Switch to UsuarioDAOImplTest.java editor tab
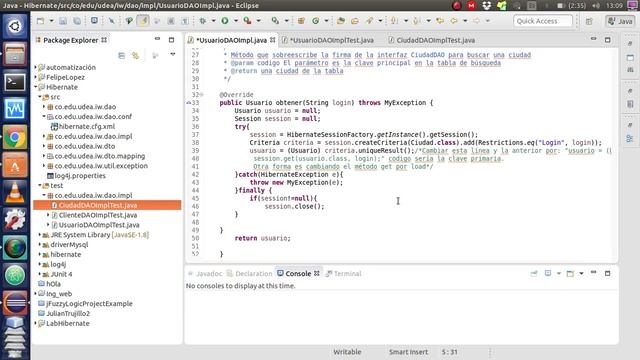This screenshot has height=360, width=640. point(331,40)
